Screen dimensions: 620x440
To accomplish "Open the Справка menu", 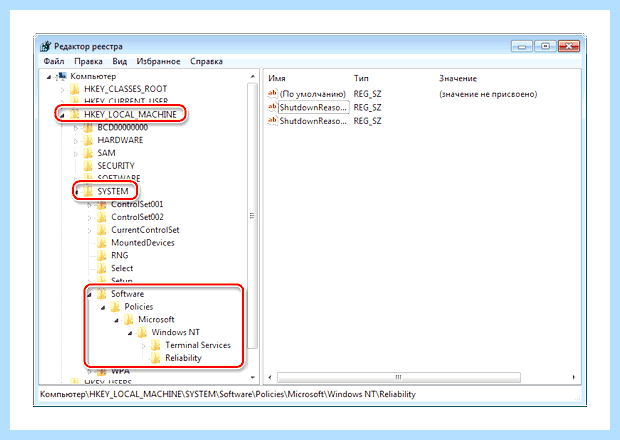I will 206,61.
